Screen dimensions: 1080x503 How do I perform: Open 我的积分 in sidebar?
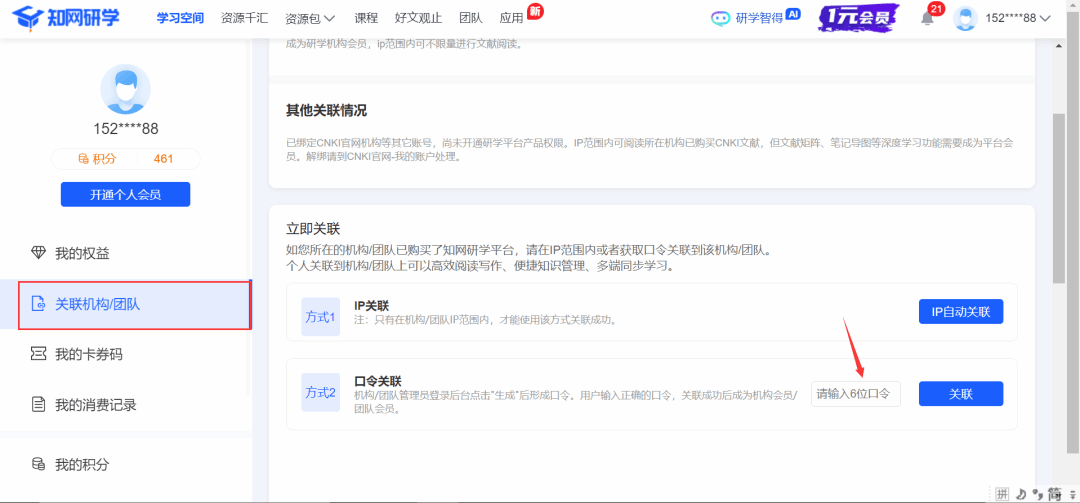click(82, 464)
